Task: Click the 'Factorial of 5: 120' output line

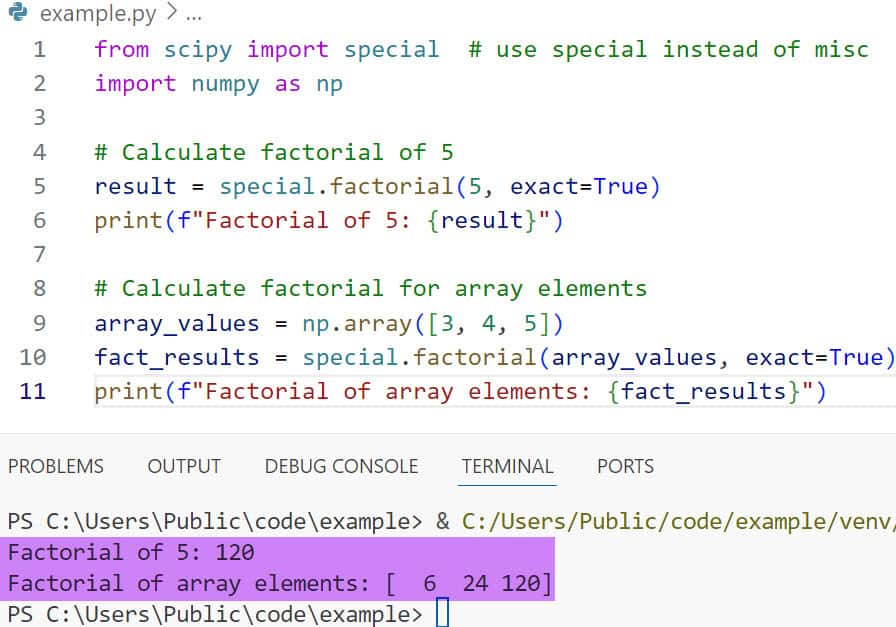Action: [x=131, y=552]
